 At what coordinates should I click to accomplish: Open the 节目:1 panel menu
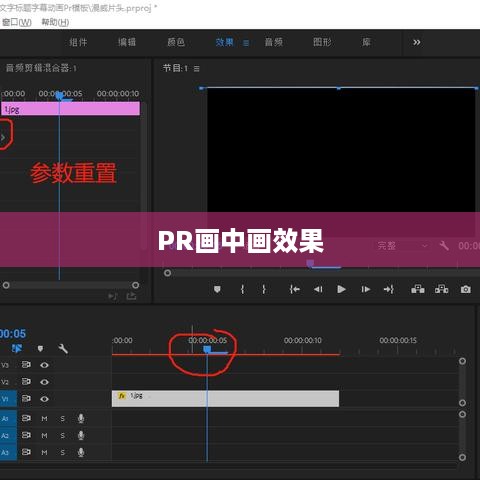(197, 68)
